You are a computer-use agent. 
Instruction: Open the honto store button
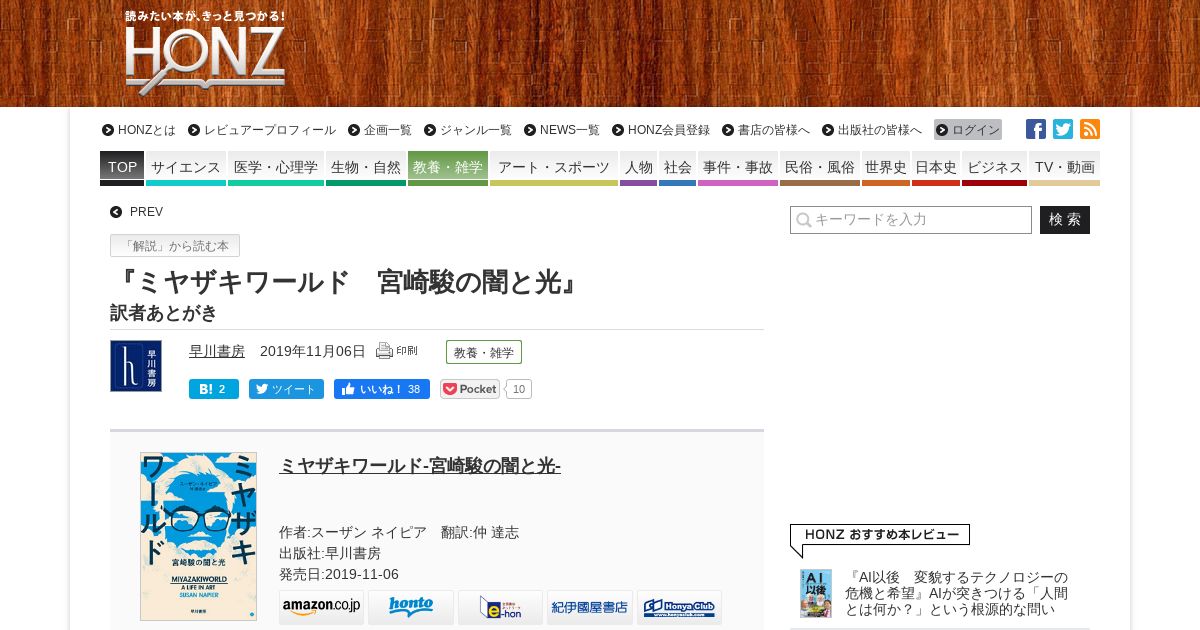pos(411,607)
